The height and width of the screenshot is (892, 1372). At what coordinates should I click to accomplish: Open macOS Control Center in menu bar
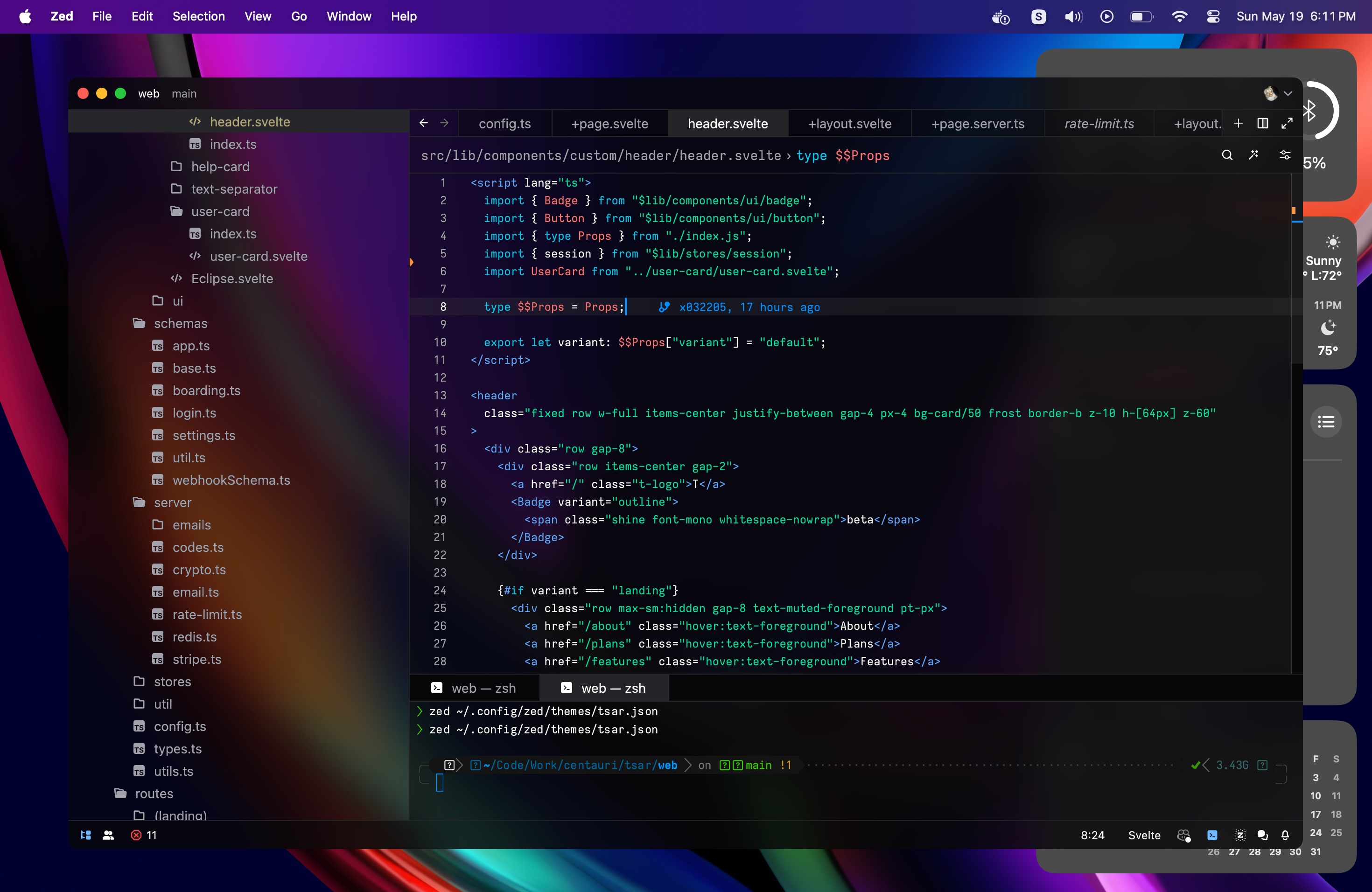[x=1213, y=16]
